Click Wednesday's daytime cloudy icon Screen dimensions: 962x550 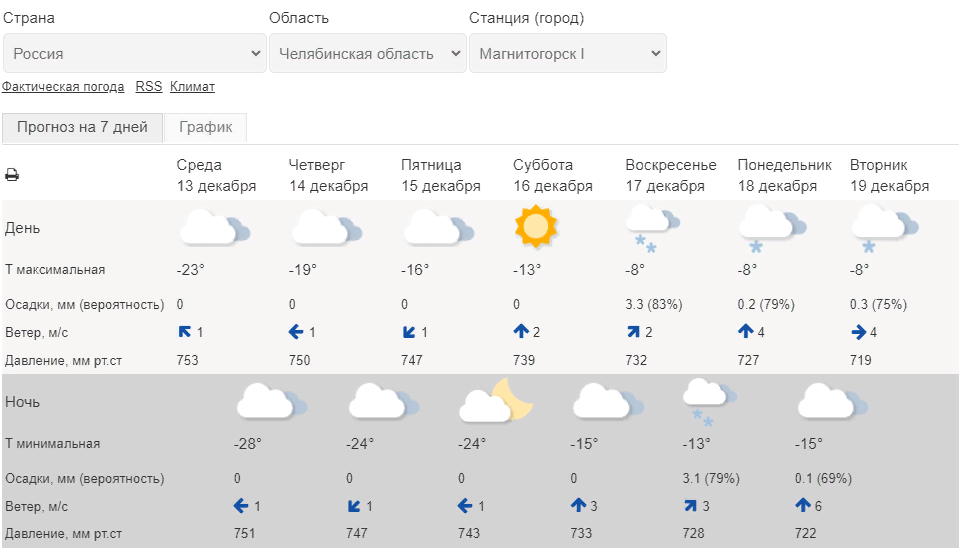pyautogui.click(x=214, y=228)
